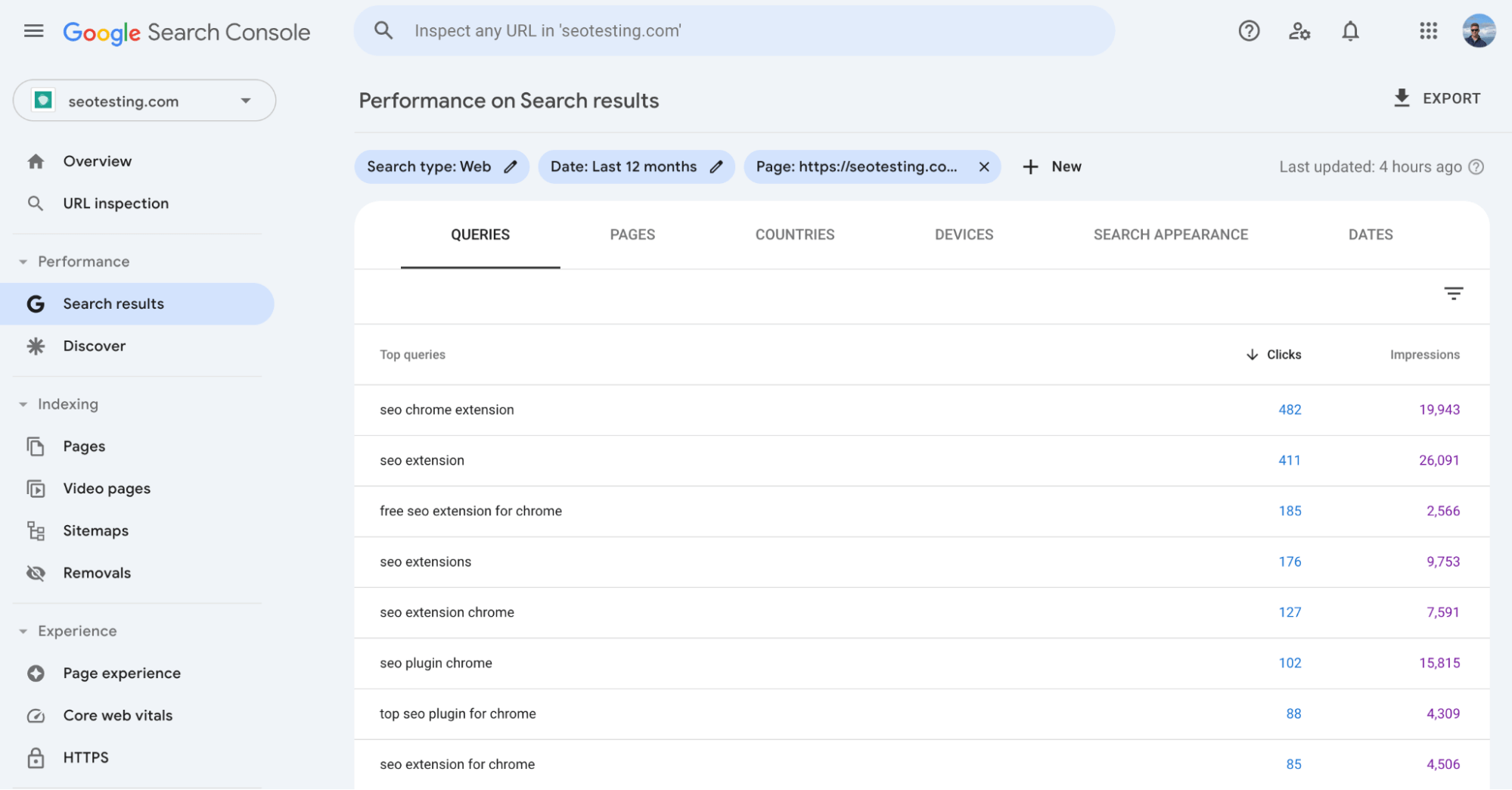Open the seotesting.com property dropdown
1512x790 pixels.
(144, 101)
